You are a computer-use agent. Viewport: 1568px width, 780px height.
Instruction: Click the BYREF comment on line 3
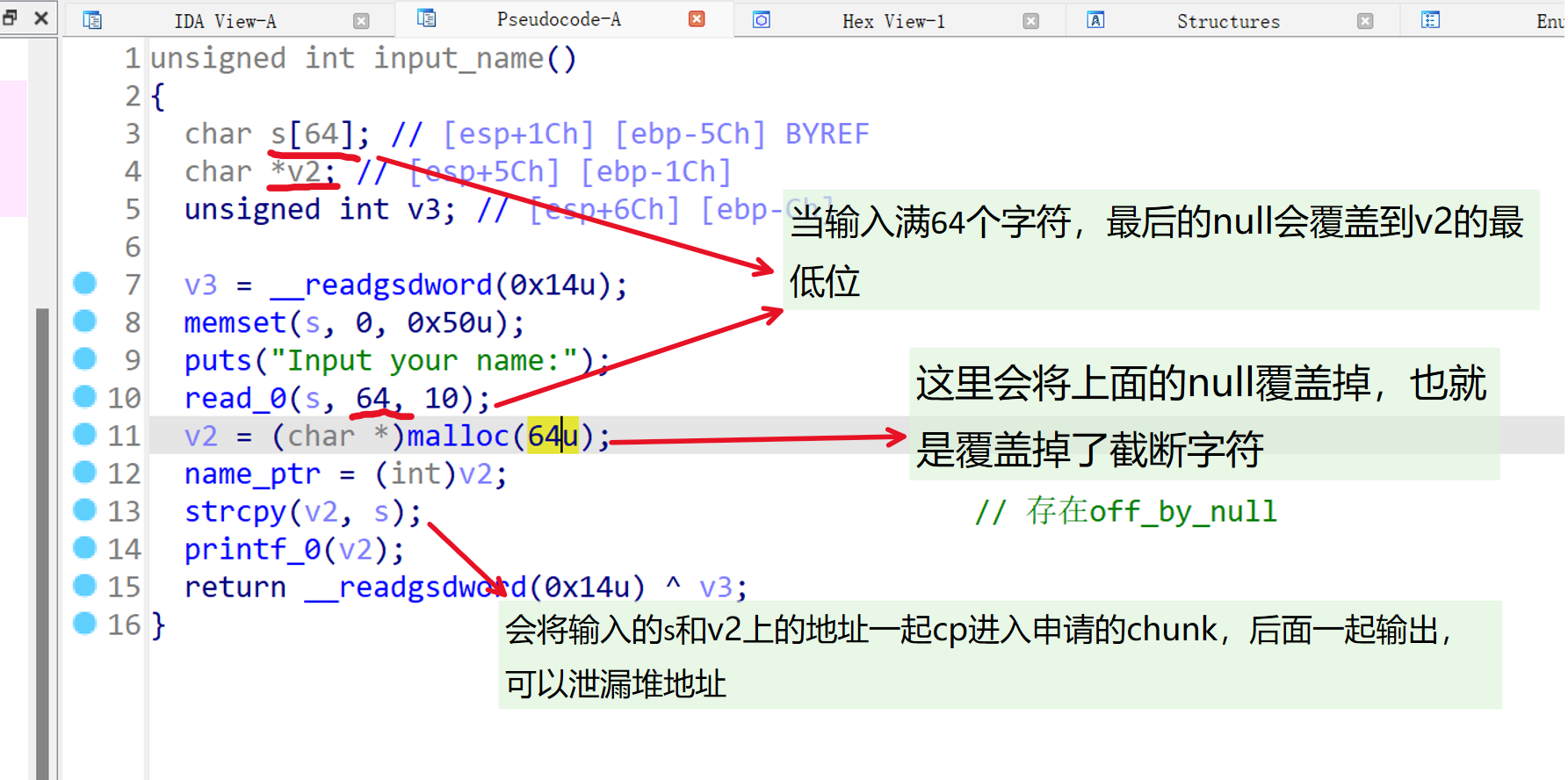(827, 134)
